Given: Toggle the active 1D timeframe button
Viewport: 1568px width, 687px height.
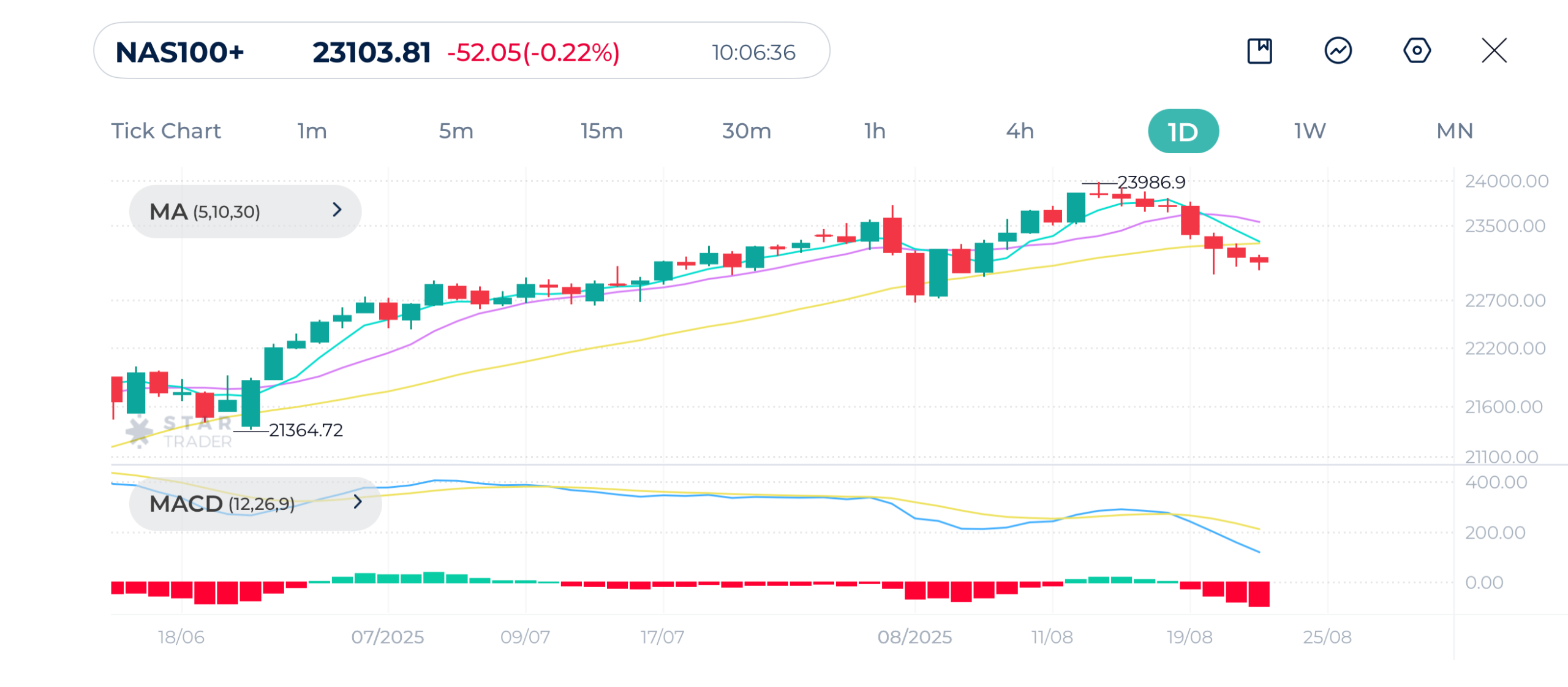Looking at the screenshot, I should click(1183, 132).
